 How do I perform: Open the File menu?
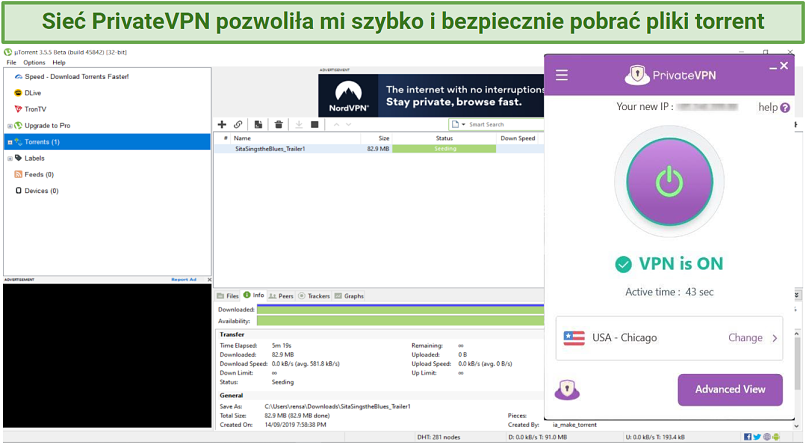[x=11, y=62]
